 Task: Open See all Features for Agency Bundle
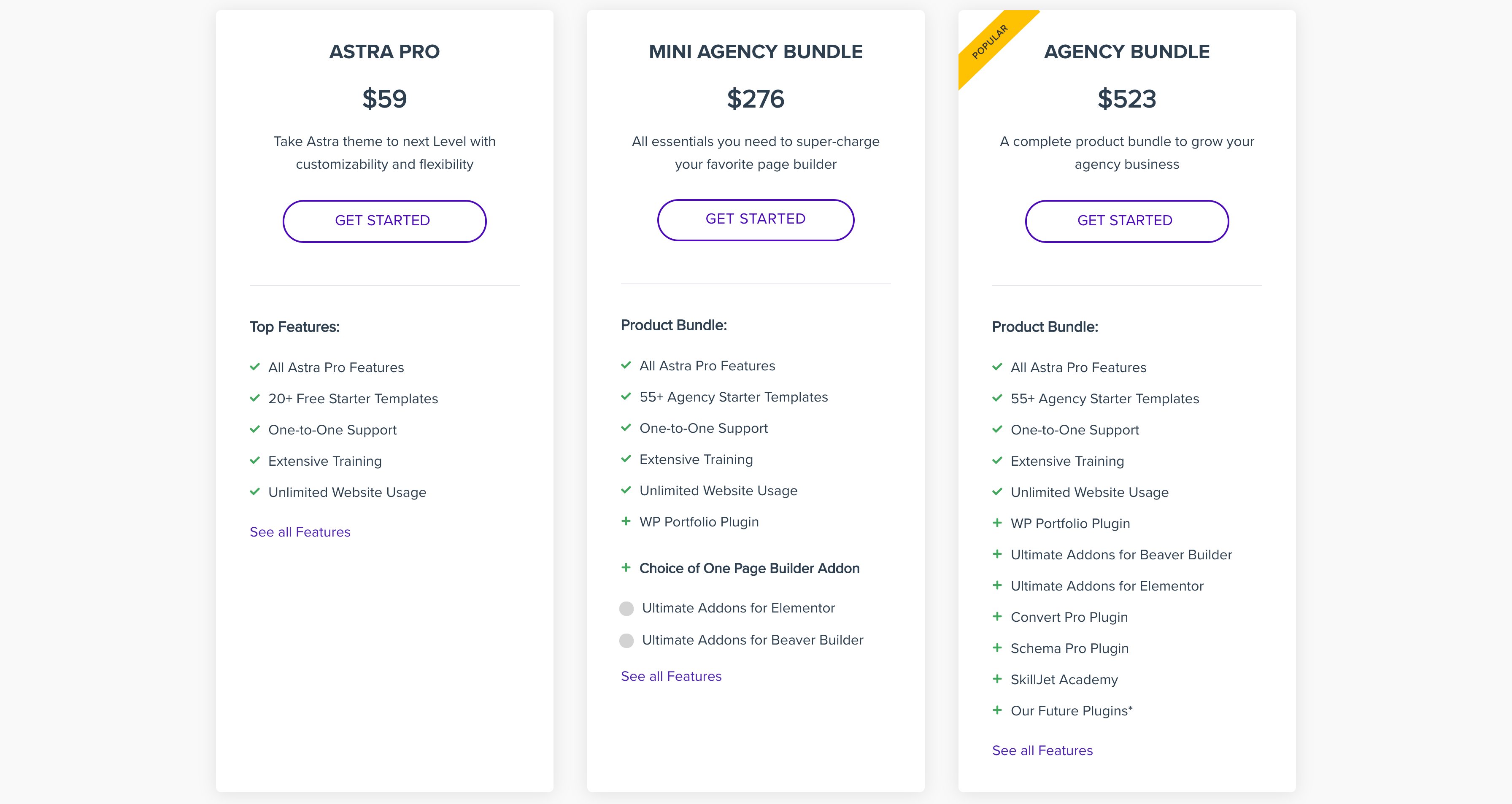pos(1042,750)
